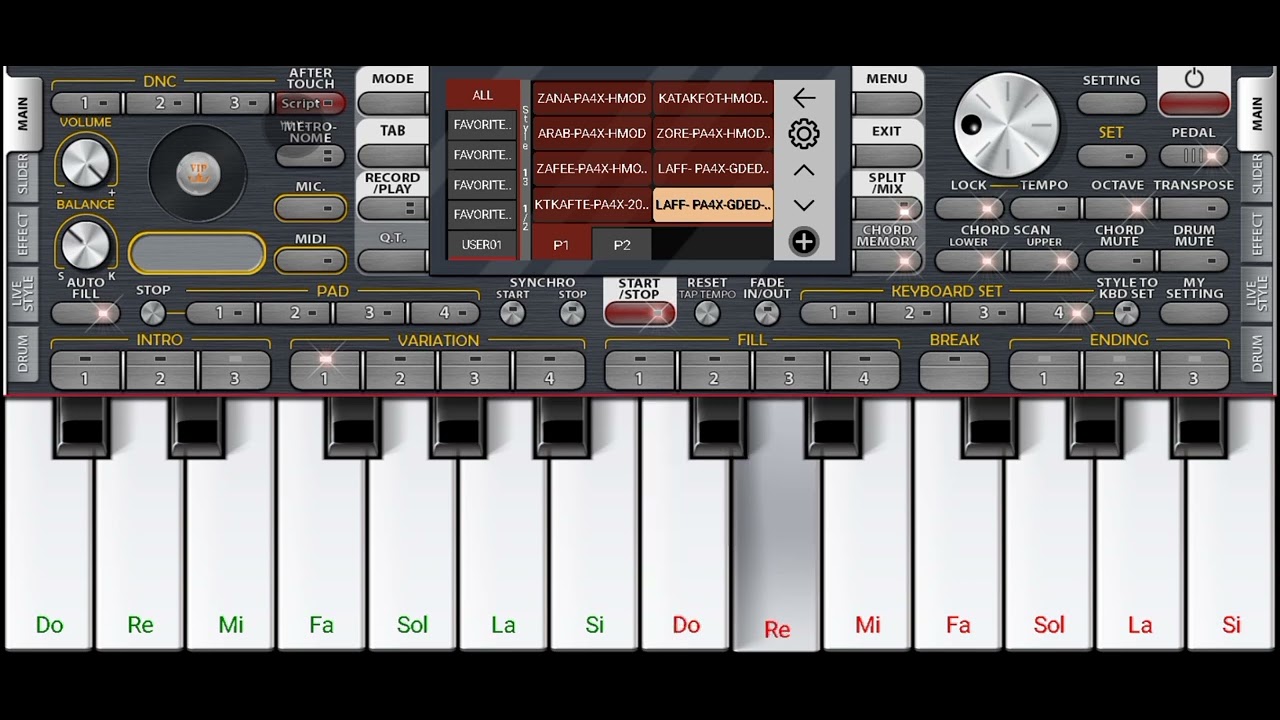Screen dimensions: 1280x720
Task: Toggle the MIDI button
Action: pos(311,260)
